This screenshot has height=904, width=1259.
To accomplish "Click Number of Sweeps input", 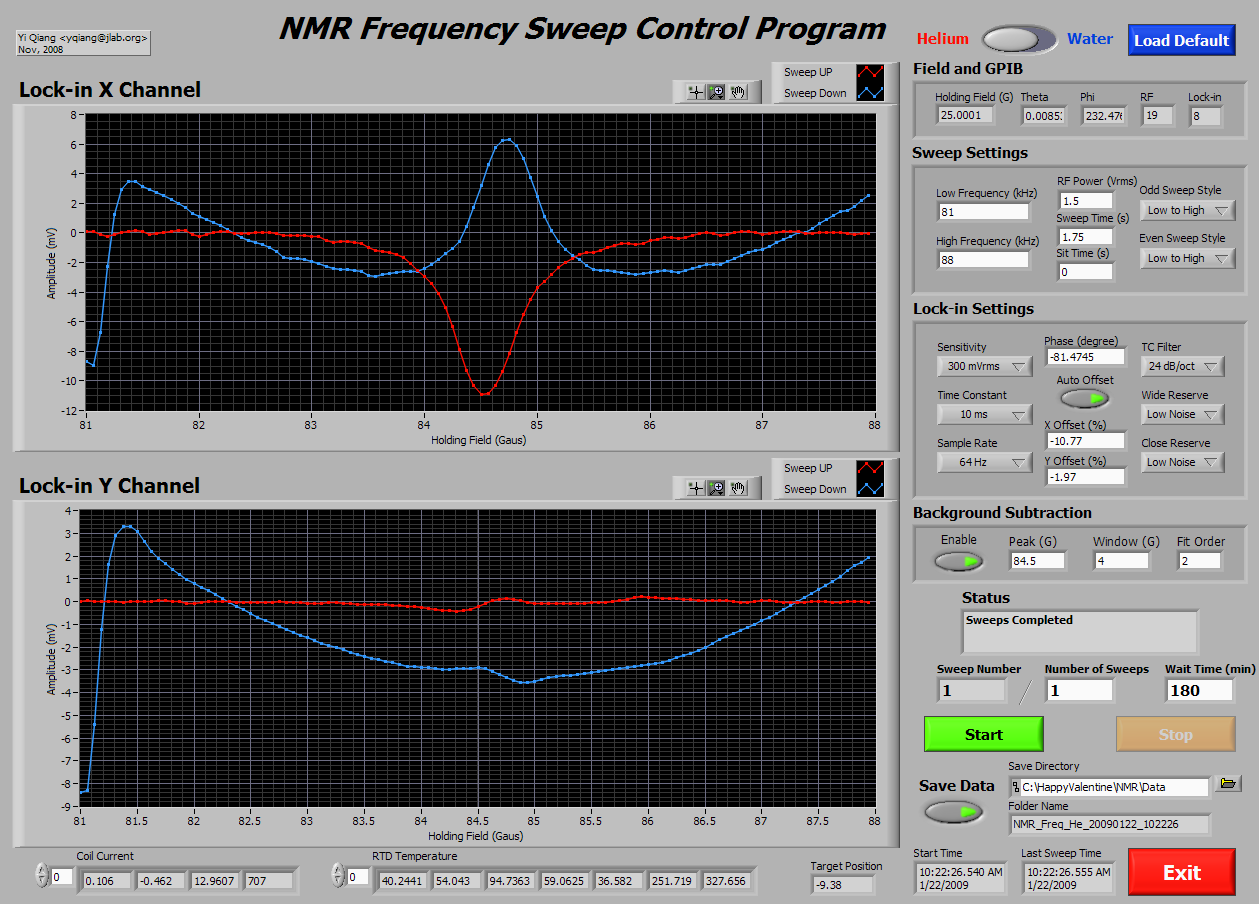I will [x=1079, y=690].
